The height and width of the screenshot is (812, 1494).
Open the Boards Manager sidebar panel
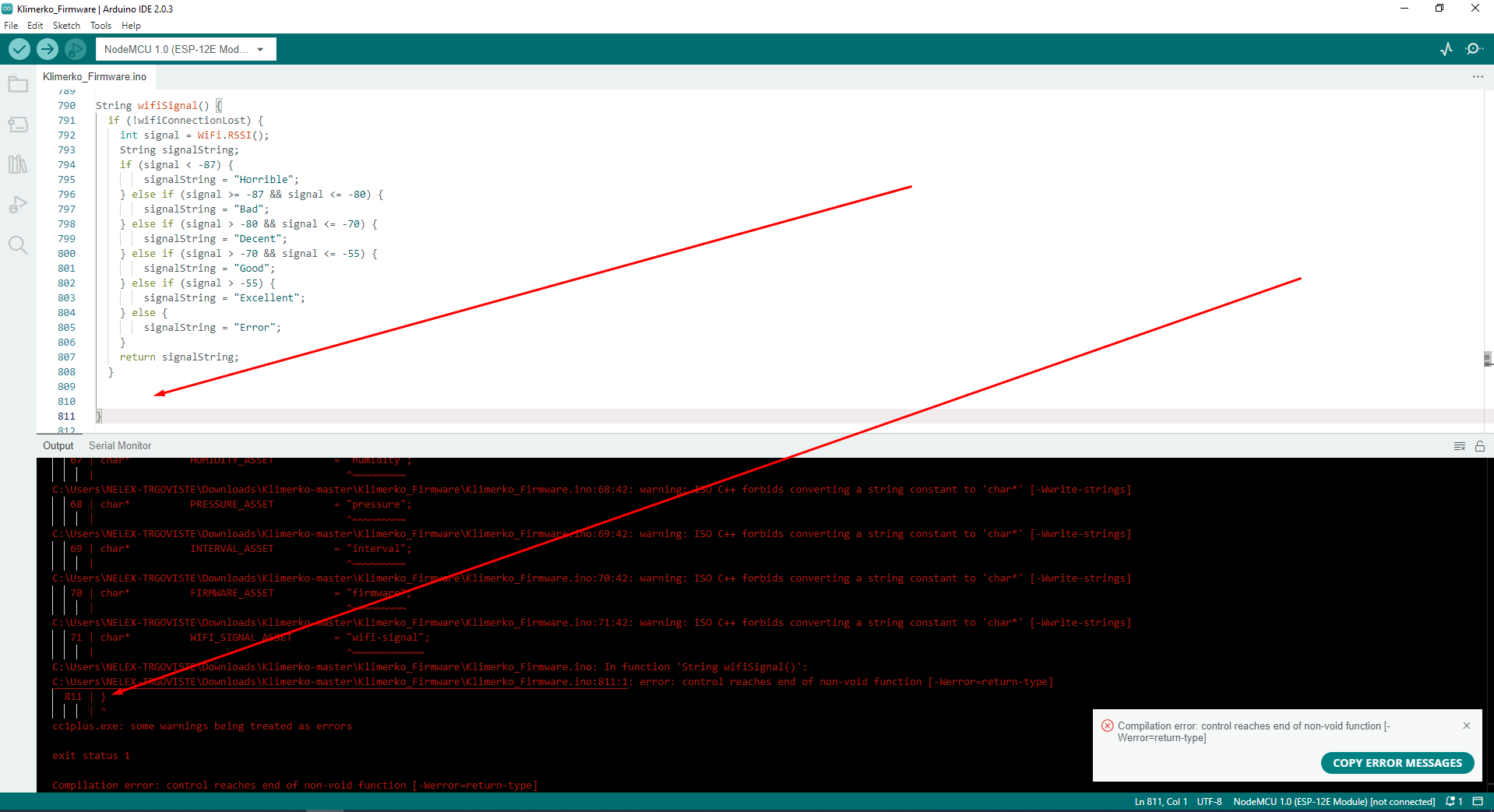(x=17, y=125)
